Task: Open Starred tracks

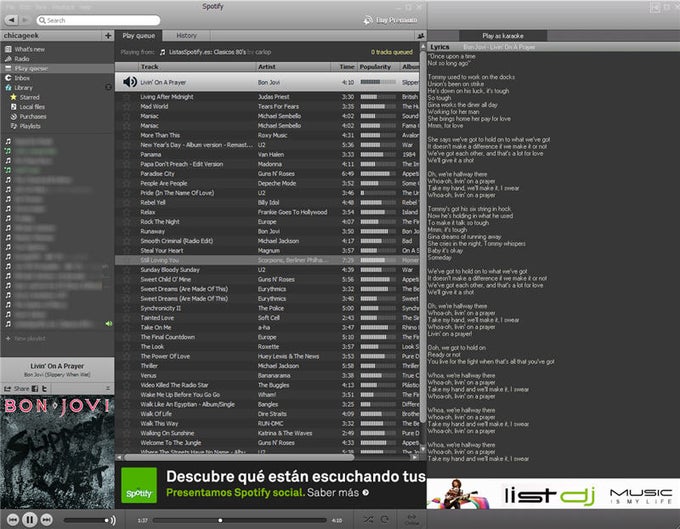Action: pos(29,97)
